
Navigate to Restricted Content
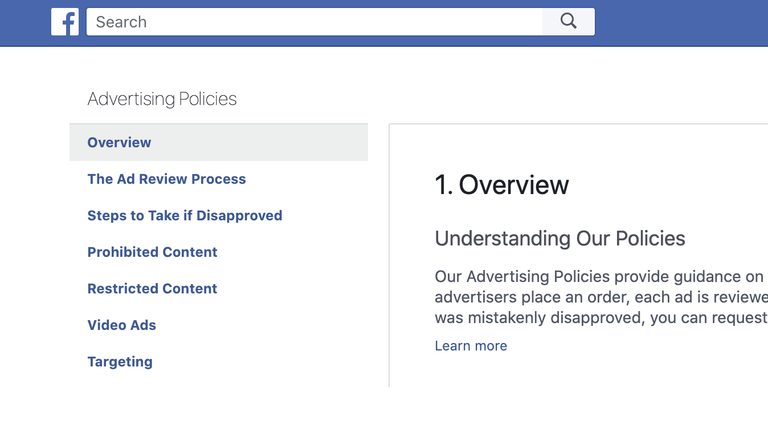(152, 289)
